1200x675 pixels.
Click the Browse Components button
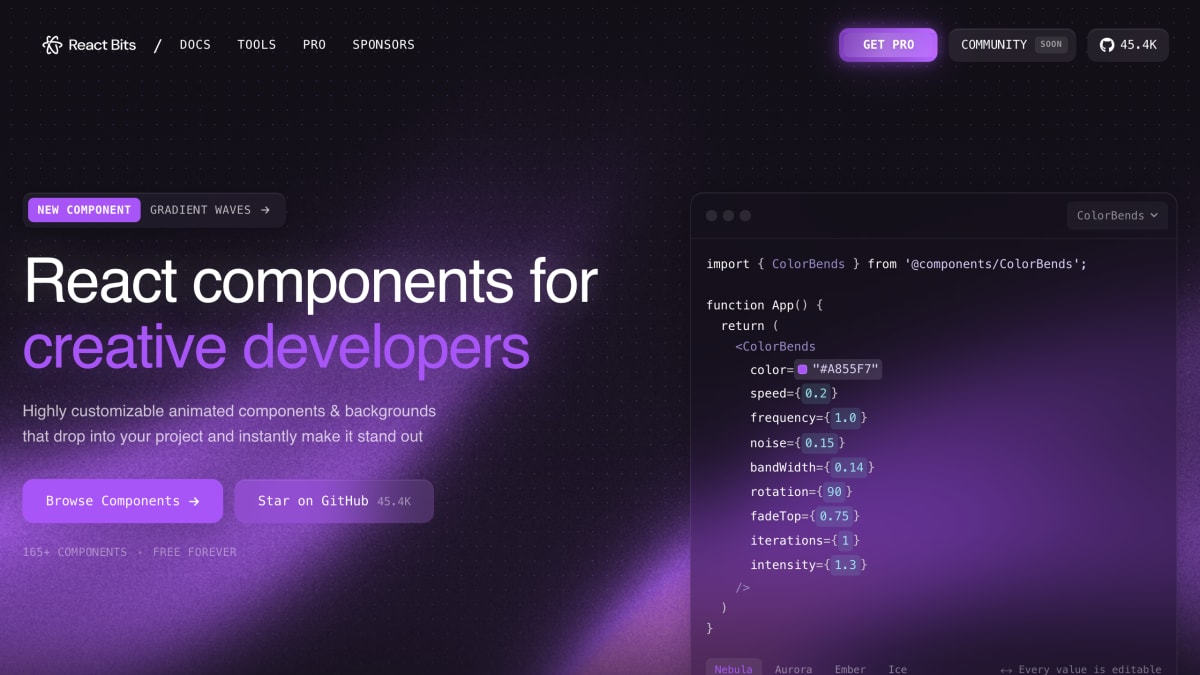point(123,501)
